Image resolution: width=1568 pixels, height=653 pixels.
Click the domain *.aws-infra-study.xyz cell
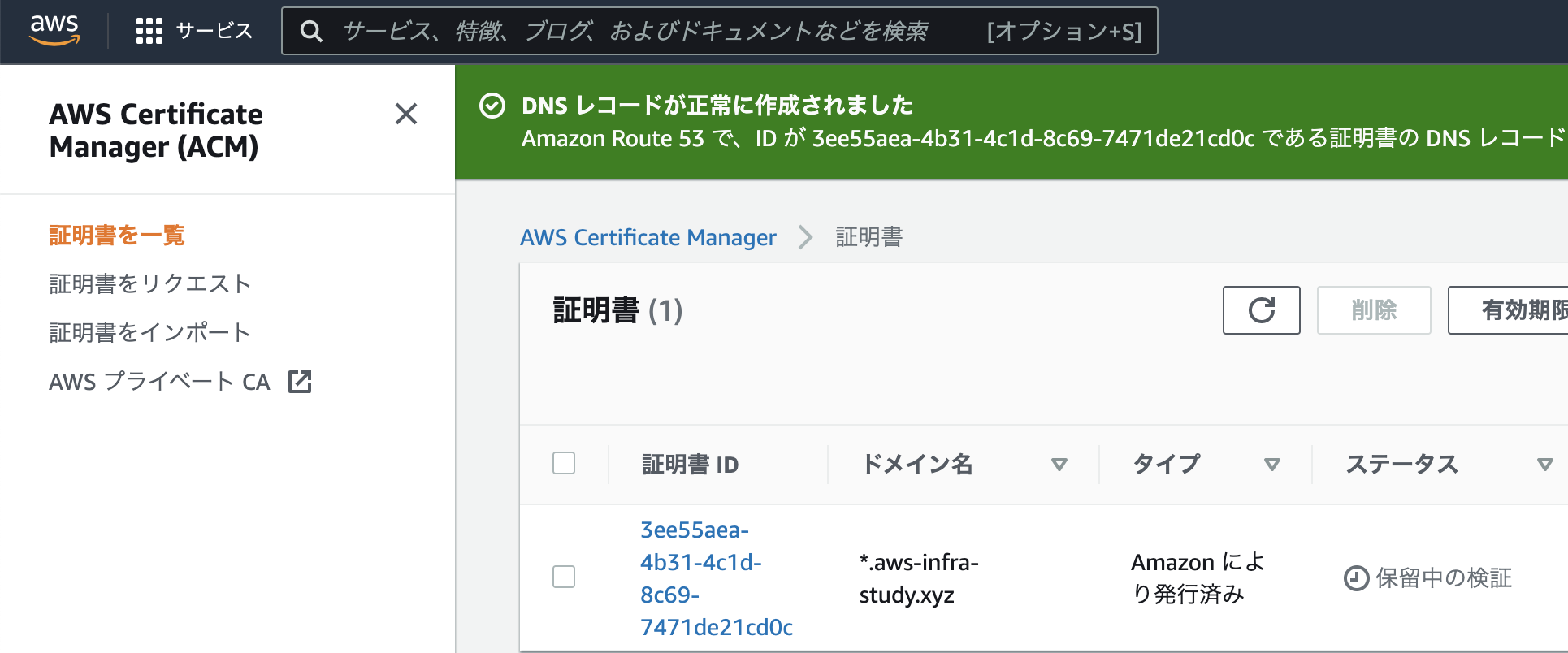[919, 578]
